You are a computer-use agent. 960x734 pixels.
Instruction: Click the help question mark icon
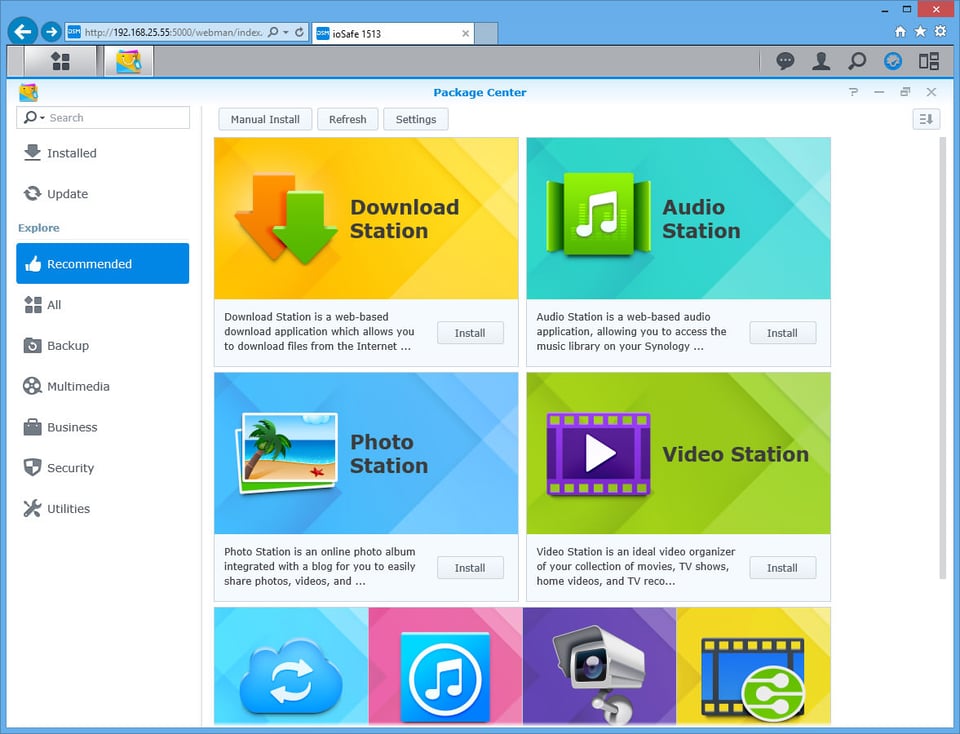click(853, 92)
